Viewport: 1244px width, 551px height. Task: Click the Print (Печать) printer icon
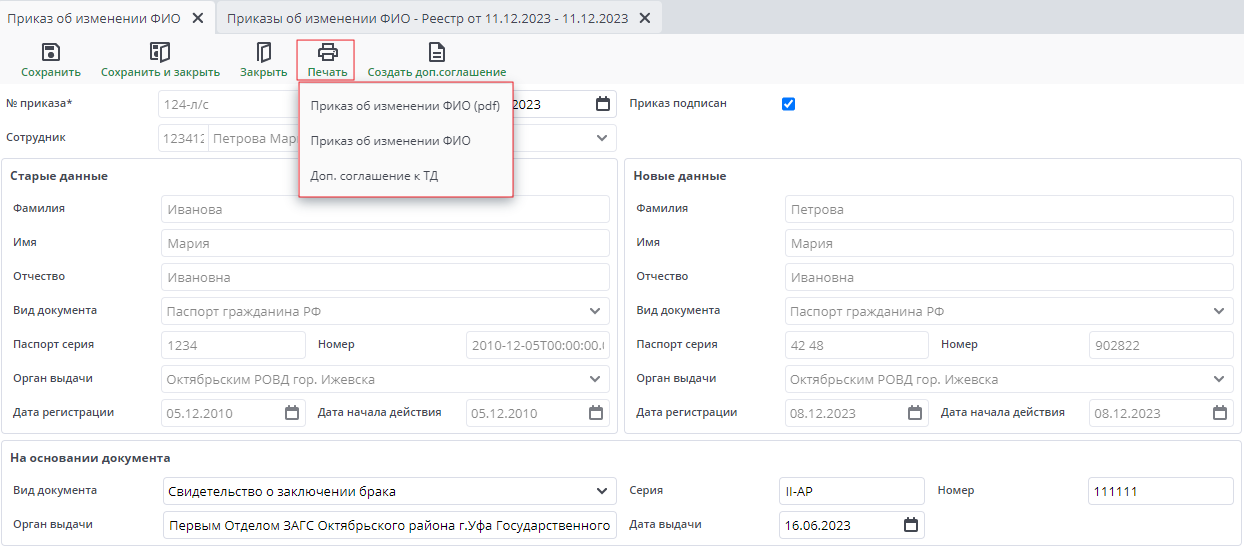327,52
